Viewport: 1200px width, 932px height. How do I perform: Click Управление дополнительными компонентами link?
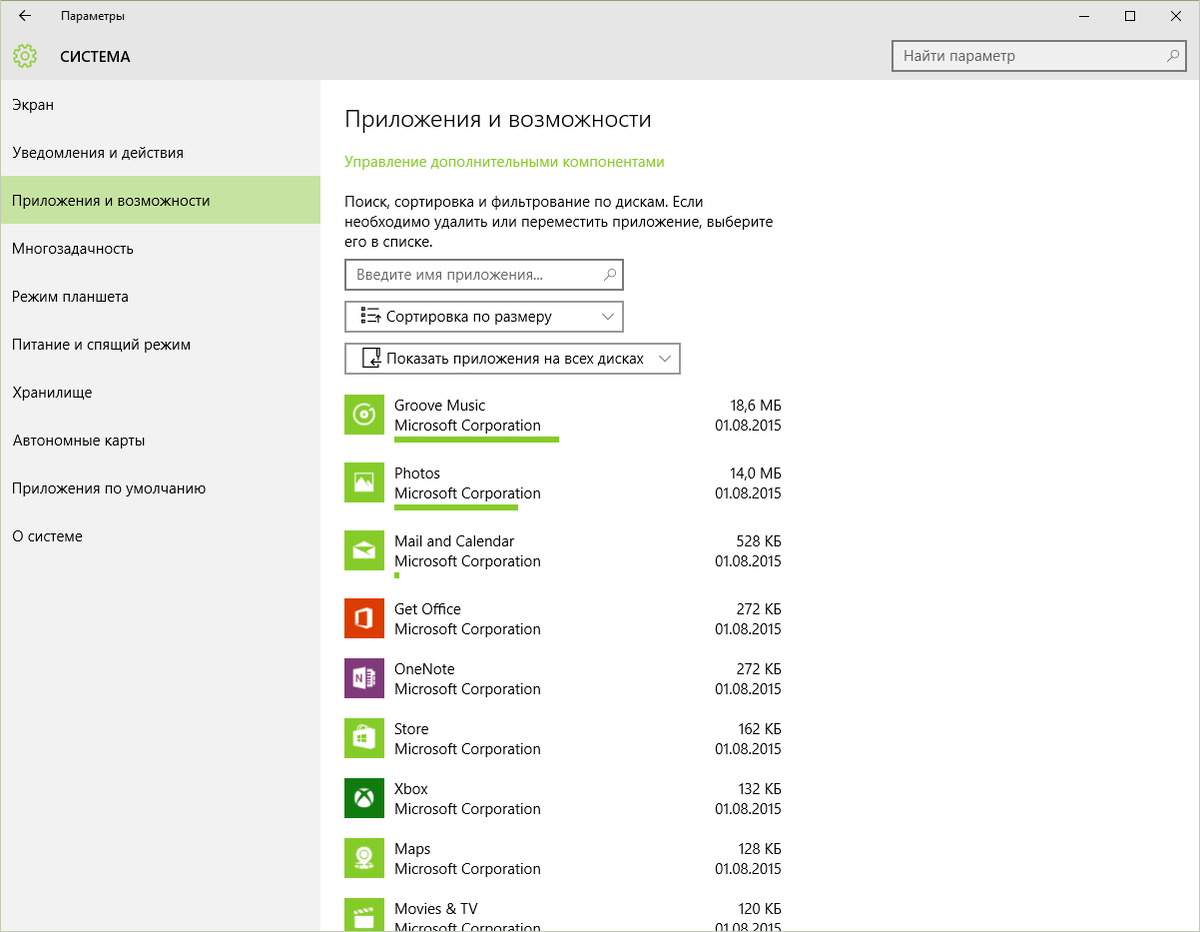[x=504, y=162]
